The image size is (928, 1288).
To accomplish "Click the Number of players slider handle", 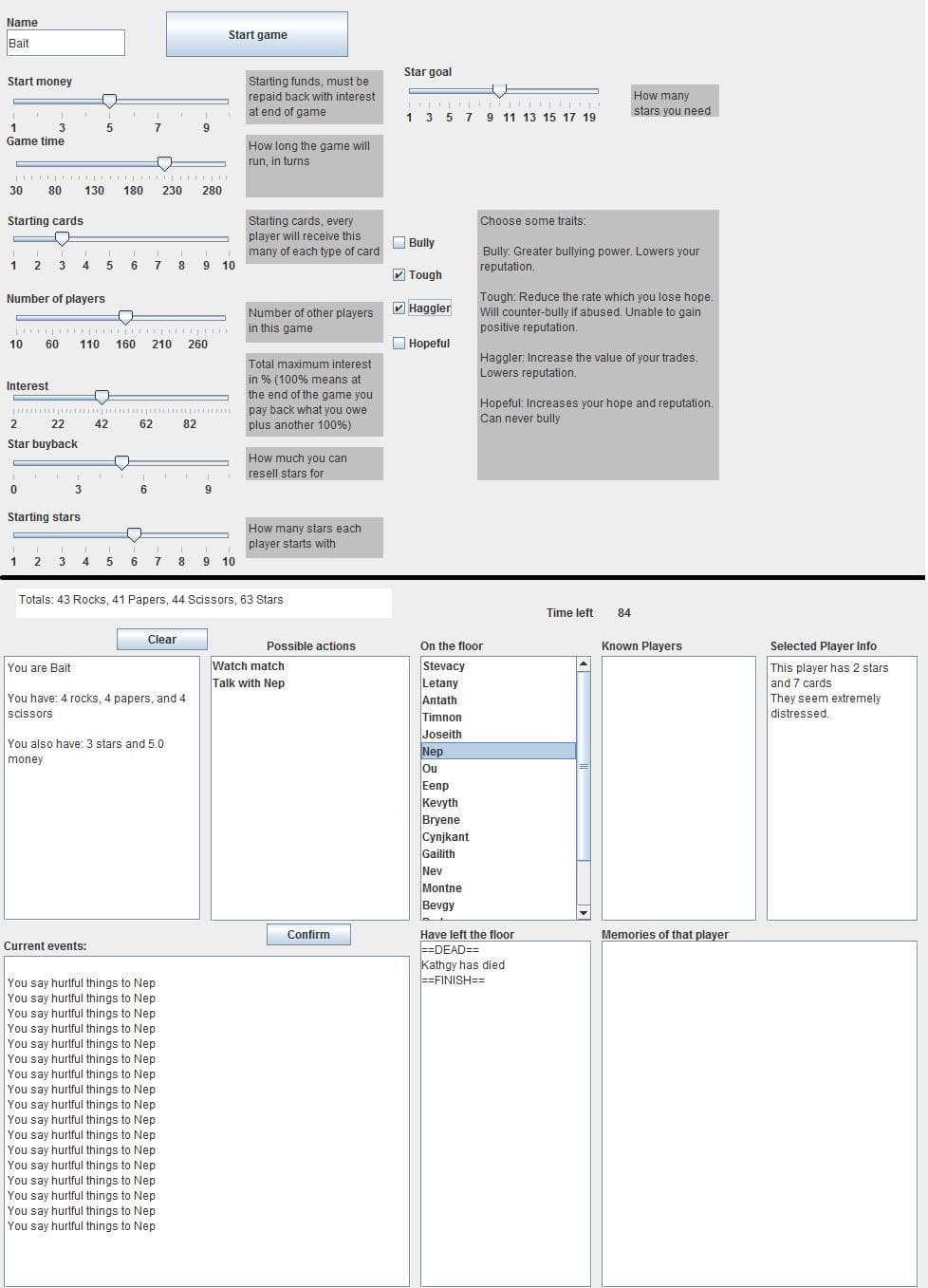I will point(125,317).
